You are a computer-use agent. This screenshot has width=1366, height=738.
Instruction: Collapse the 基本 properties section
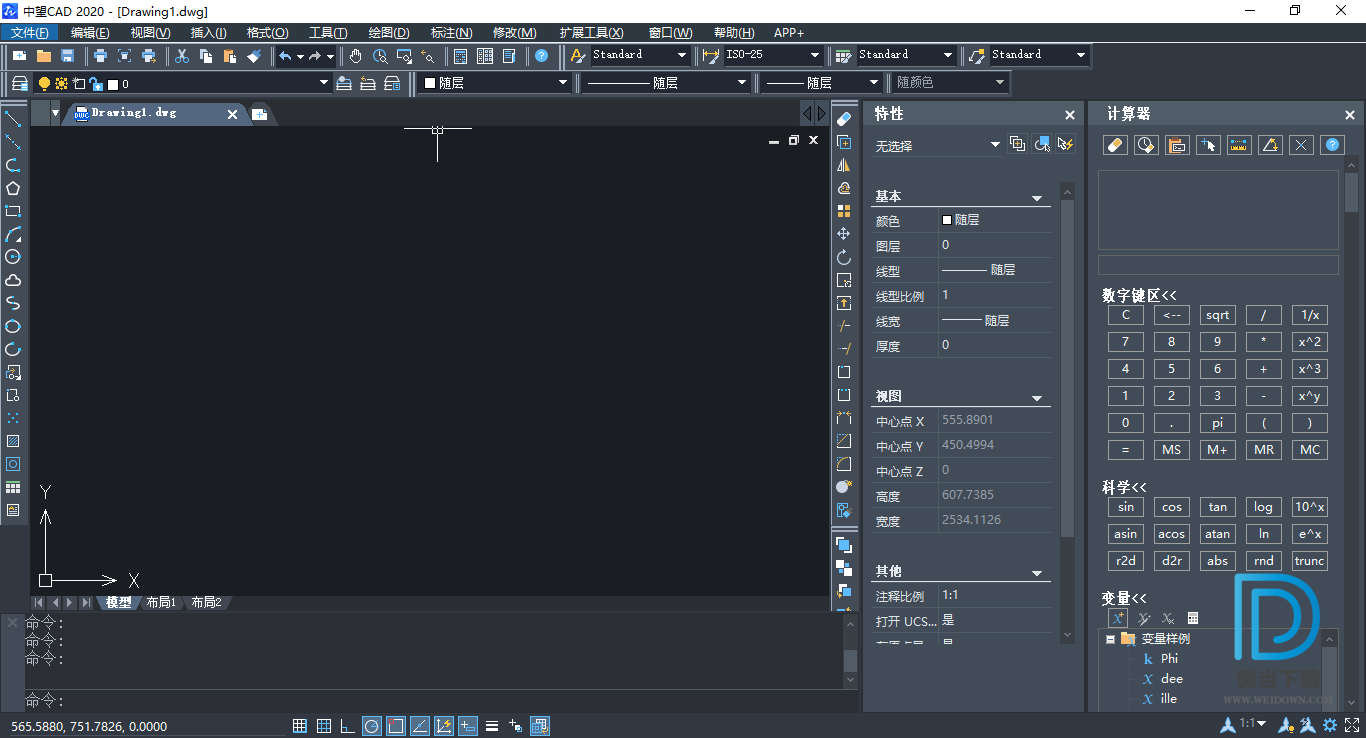1037,198
